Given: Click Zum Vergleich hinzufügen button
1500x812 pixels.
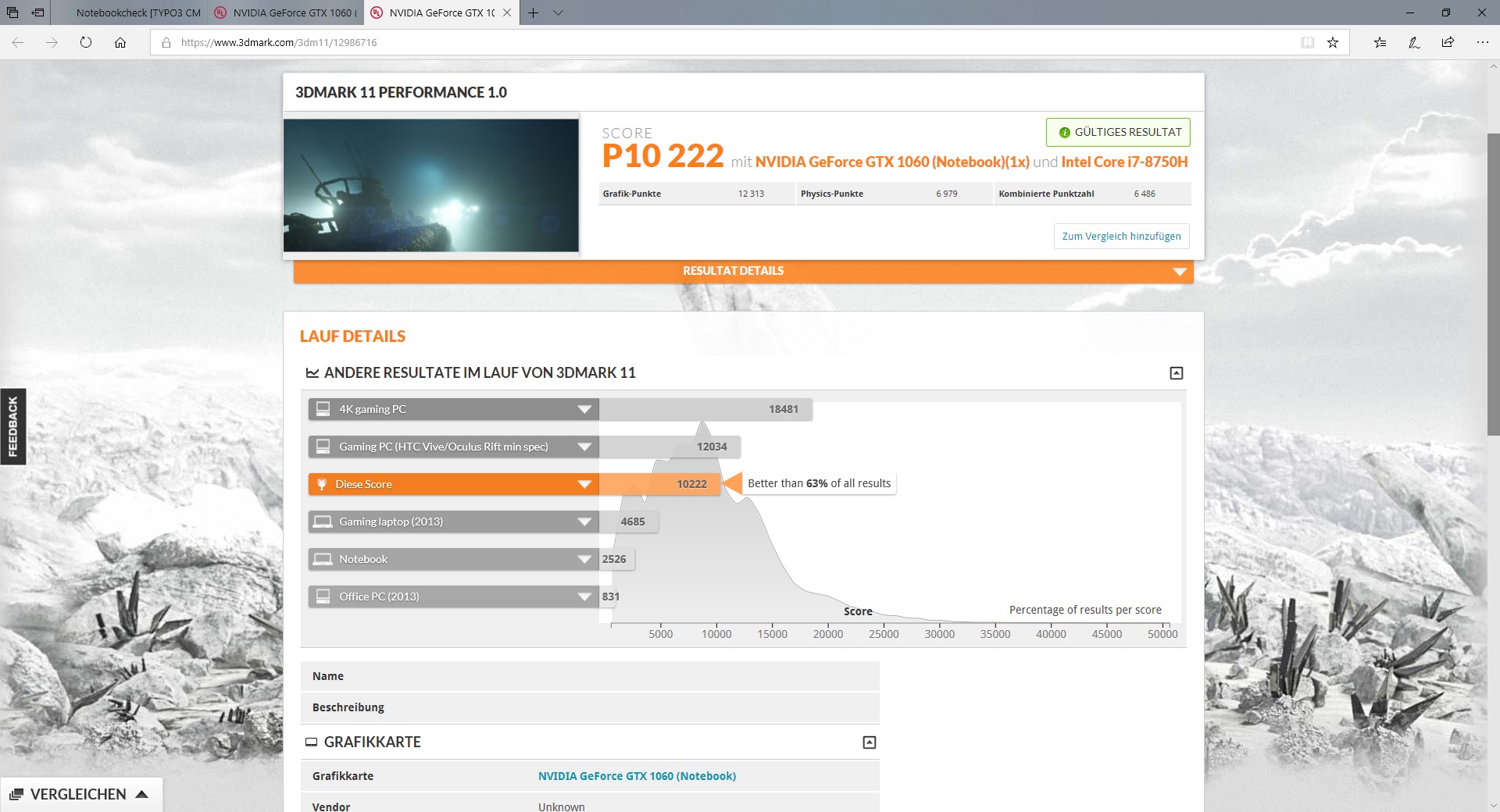Looking at the screenshot, I should click(x=1121, y=236).
